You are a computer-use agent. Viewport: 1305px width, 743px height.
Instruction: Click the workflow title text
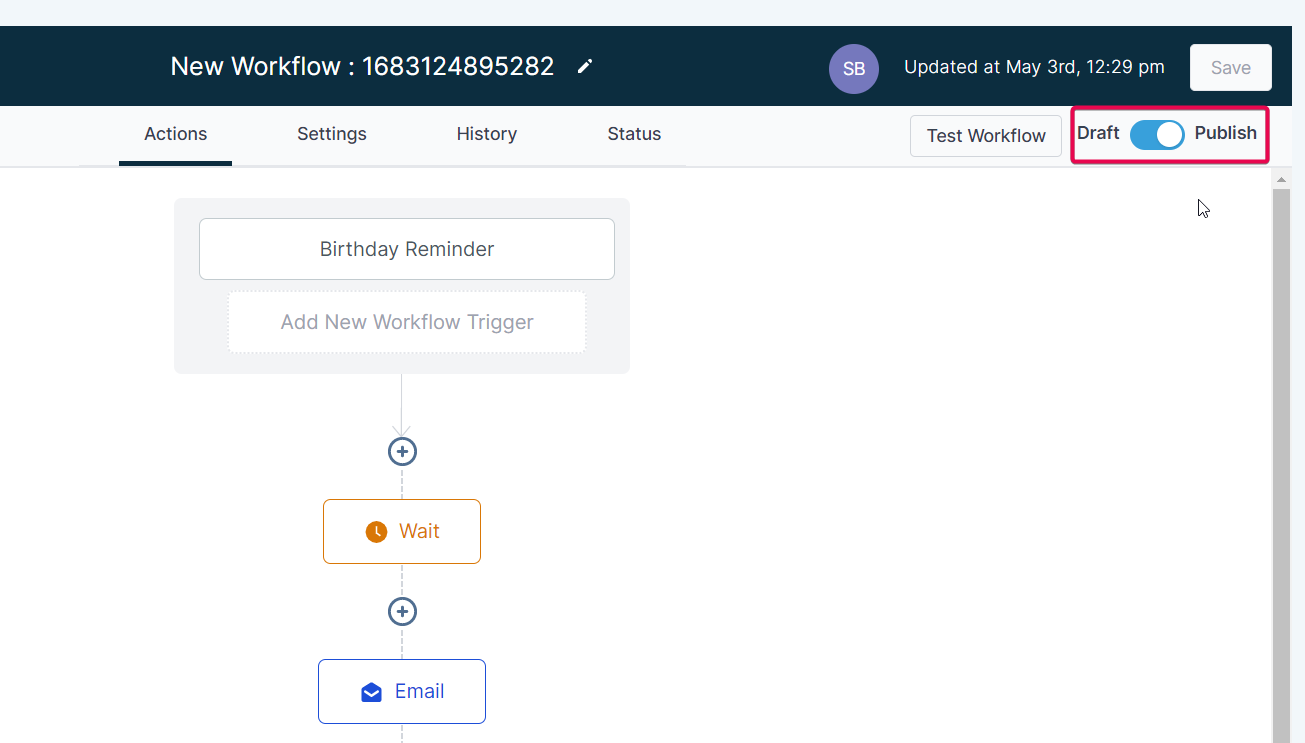tap(362, 65)
